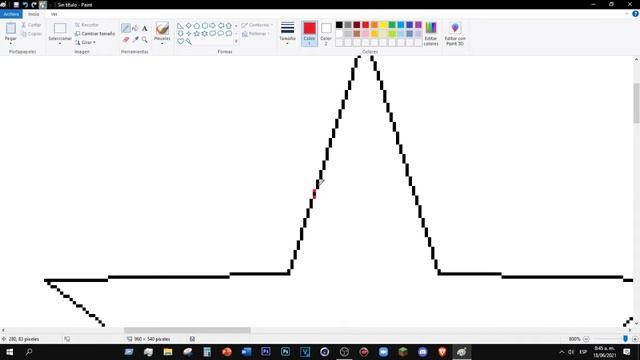Click zoom in plus button

point(635,339)
